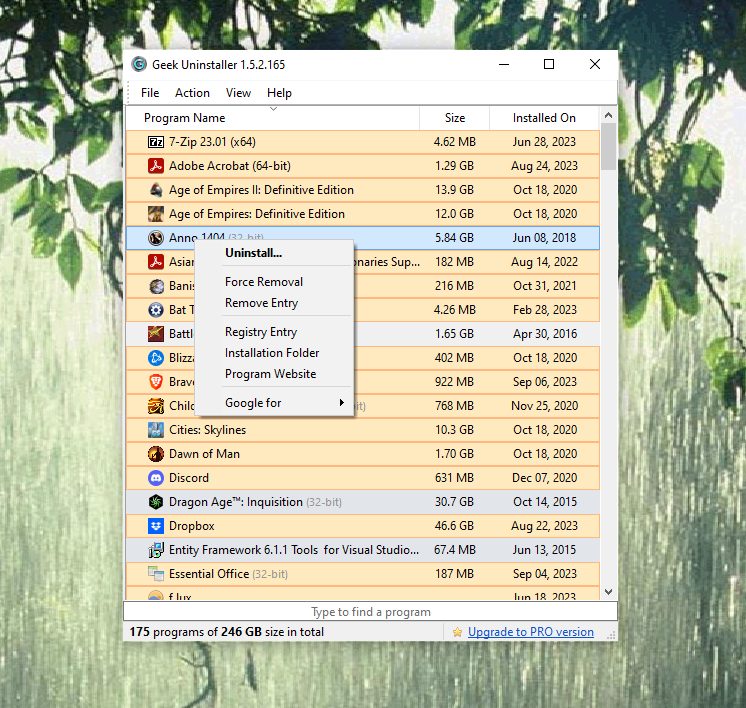The height and width of the screenshot is (708, 746).
Task: Click the scrollbar down arrow
Action: point(609,592)
